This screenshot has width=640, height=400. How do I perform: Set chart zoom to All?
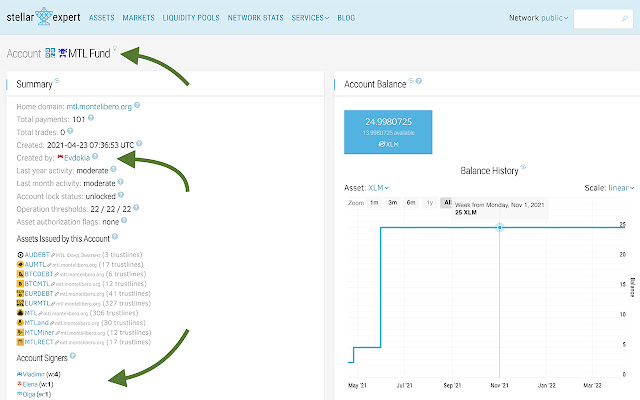tap(447, 202)
